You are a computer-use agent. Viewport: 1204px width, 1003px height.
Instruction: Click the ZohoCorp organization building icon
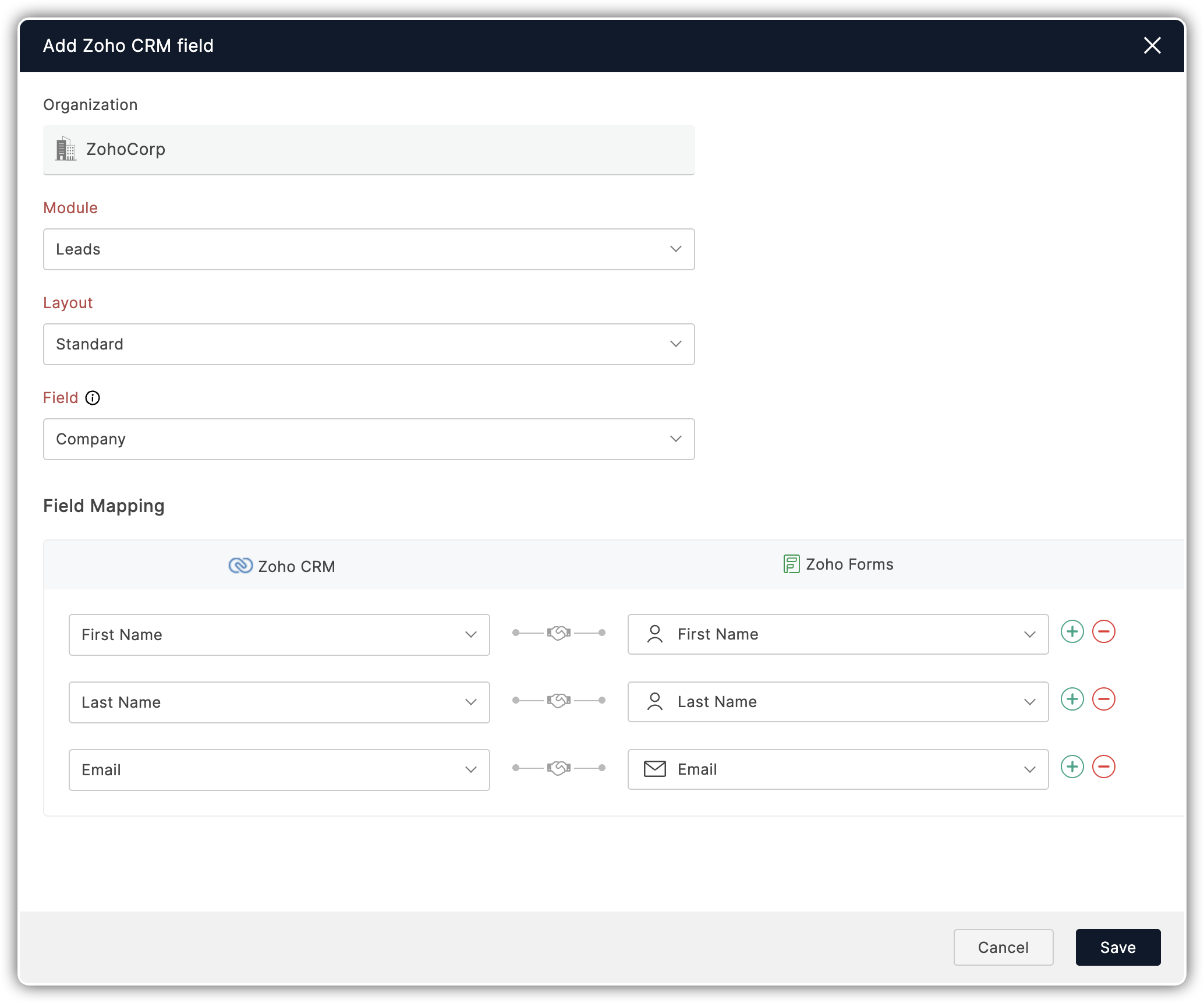click(x=65, y=149)
